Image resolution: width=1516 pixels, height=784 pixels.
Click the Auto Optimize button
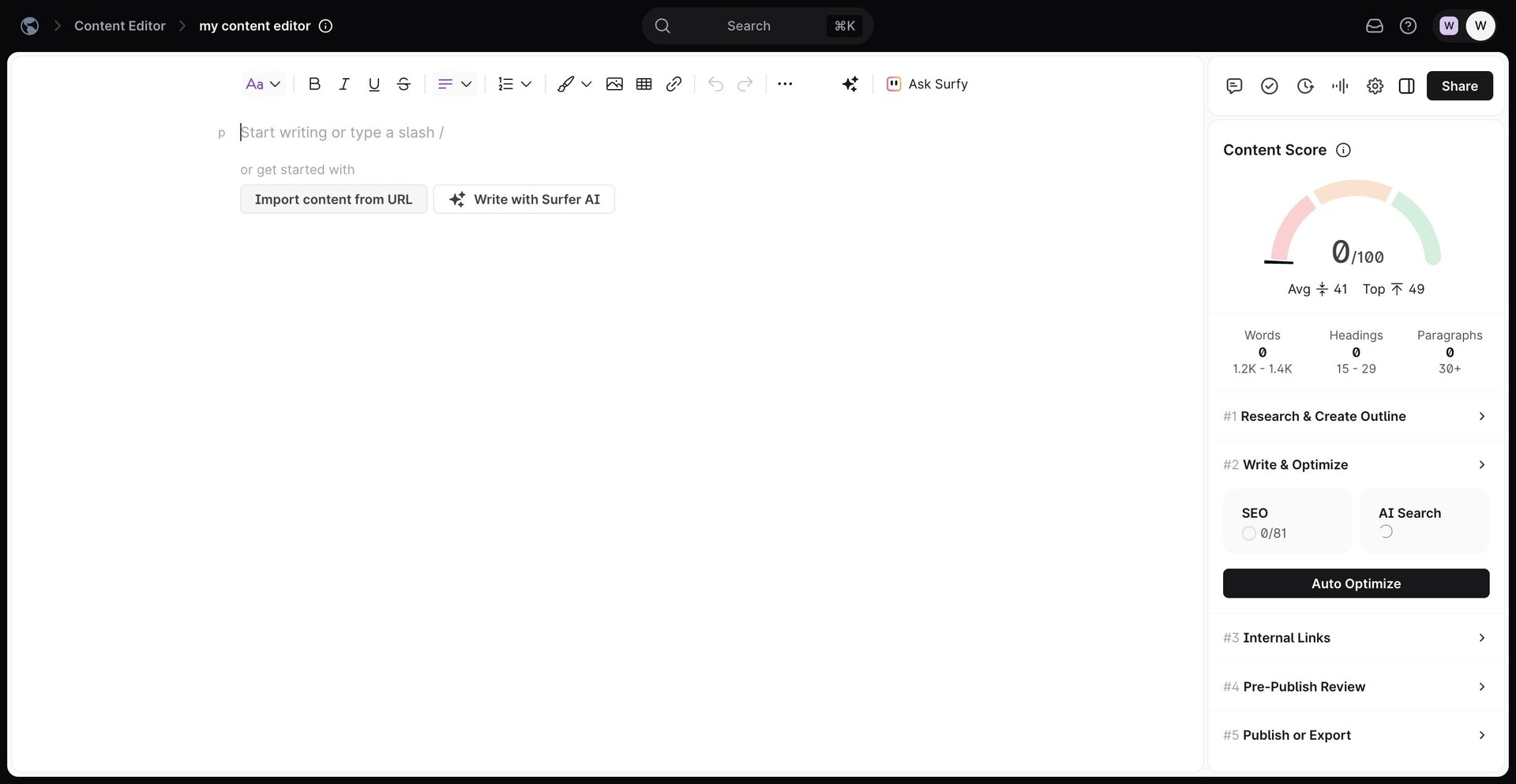(x=1356, y=583)
